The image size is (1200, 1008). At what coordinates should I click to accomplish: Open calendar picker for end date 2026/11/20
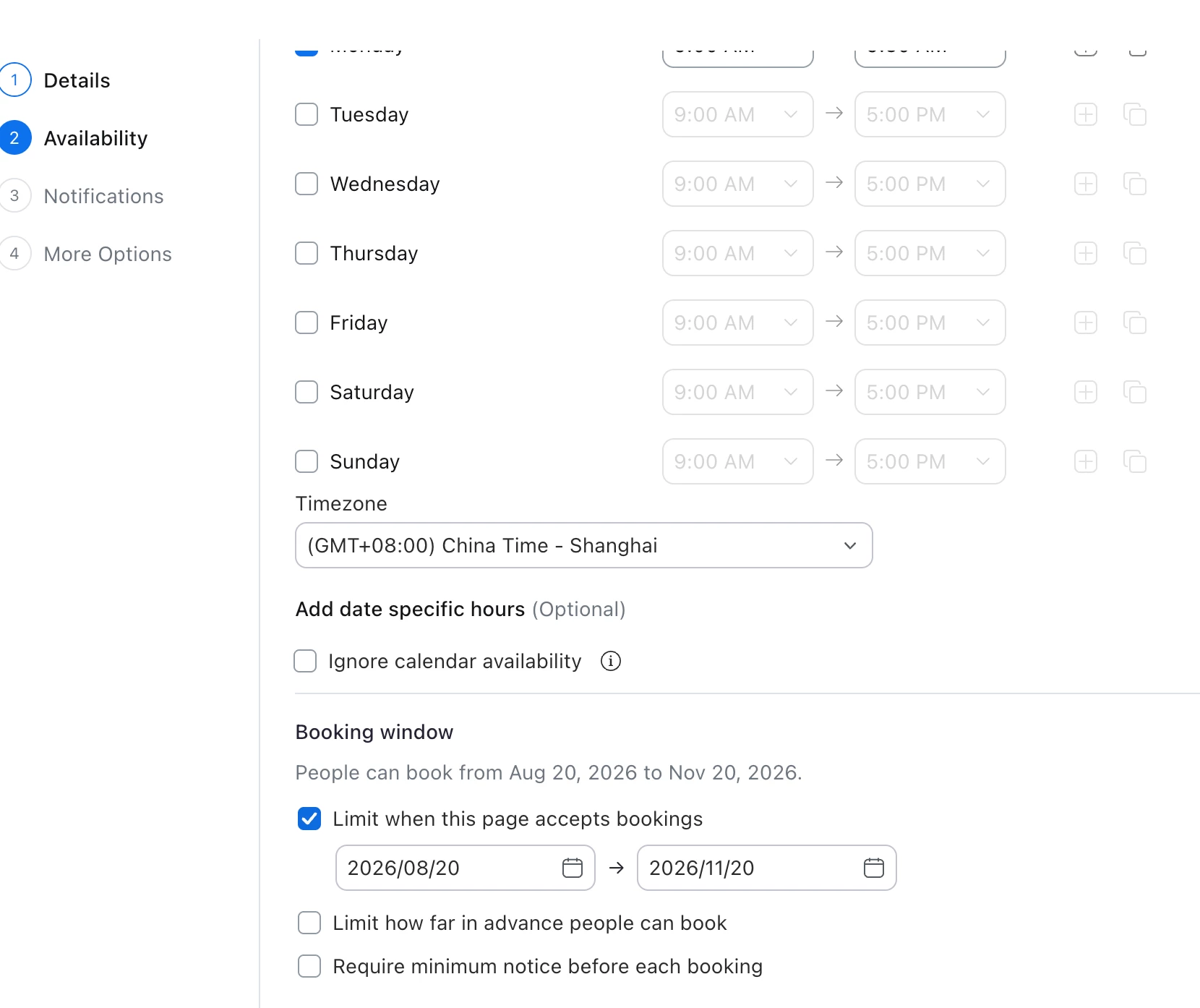[x=874, y=868]
